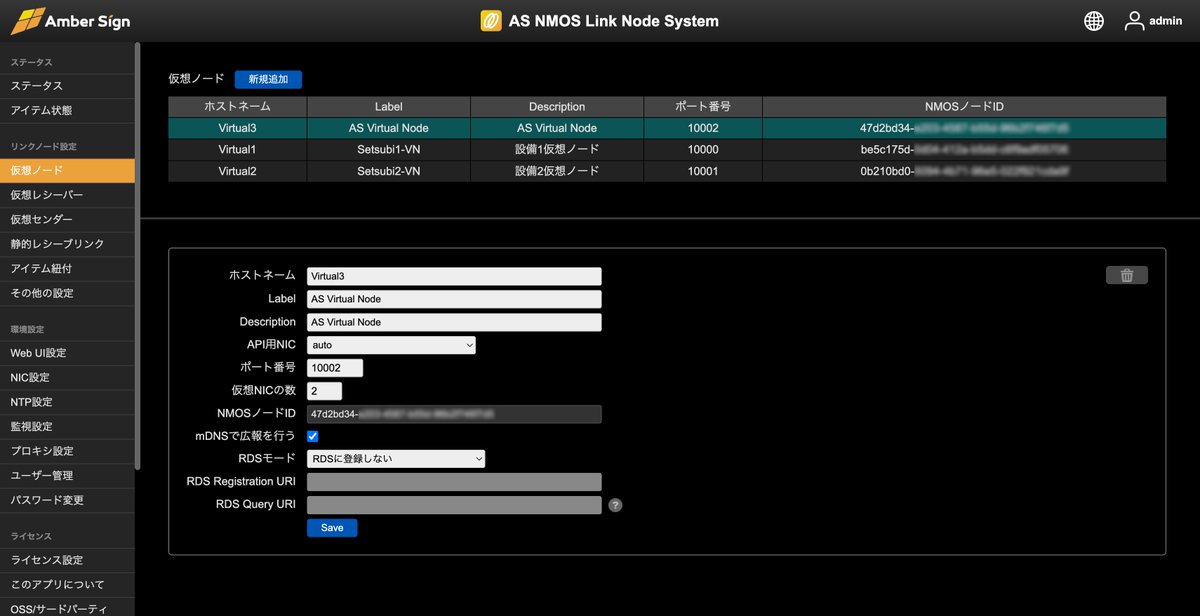Screen dimensions: 1200x616
Task: Click the admin username text
Action: [1166, 21]
